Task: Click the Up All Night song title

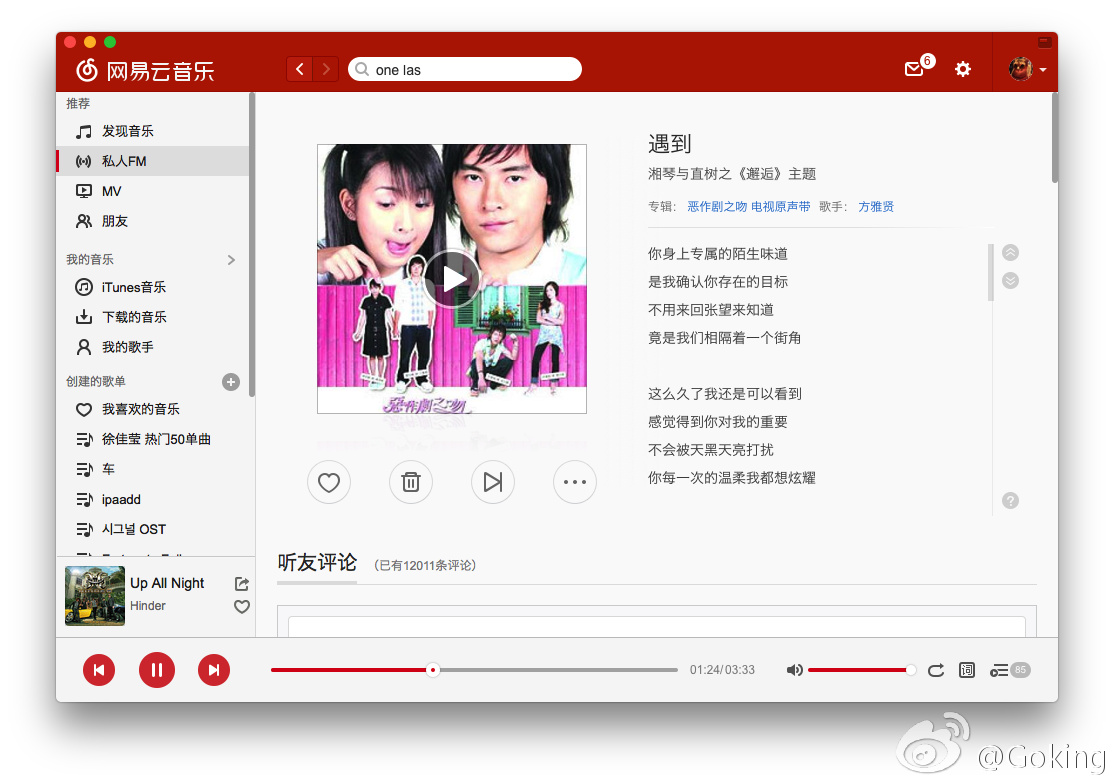Action: (167, 583)
